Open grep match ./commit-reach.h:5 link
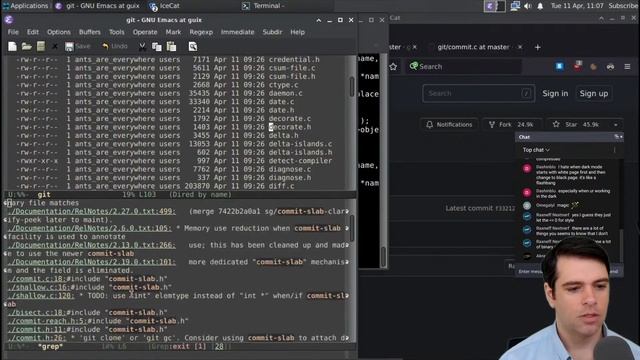640x360 pixels. (x=47, y=321)
